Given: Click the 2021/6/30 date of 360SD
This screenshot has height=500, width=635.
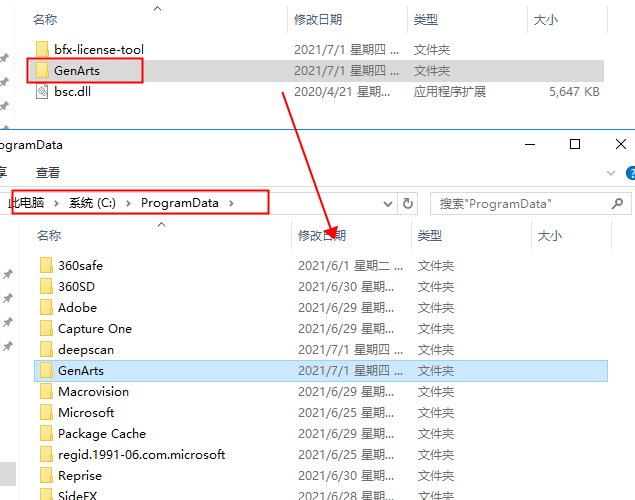Looking at the screenshot, I should pyautogui.click(x=346, y=287).
